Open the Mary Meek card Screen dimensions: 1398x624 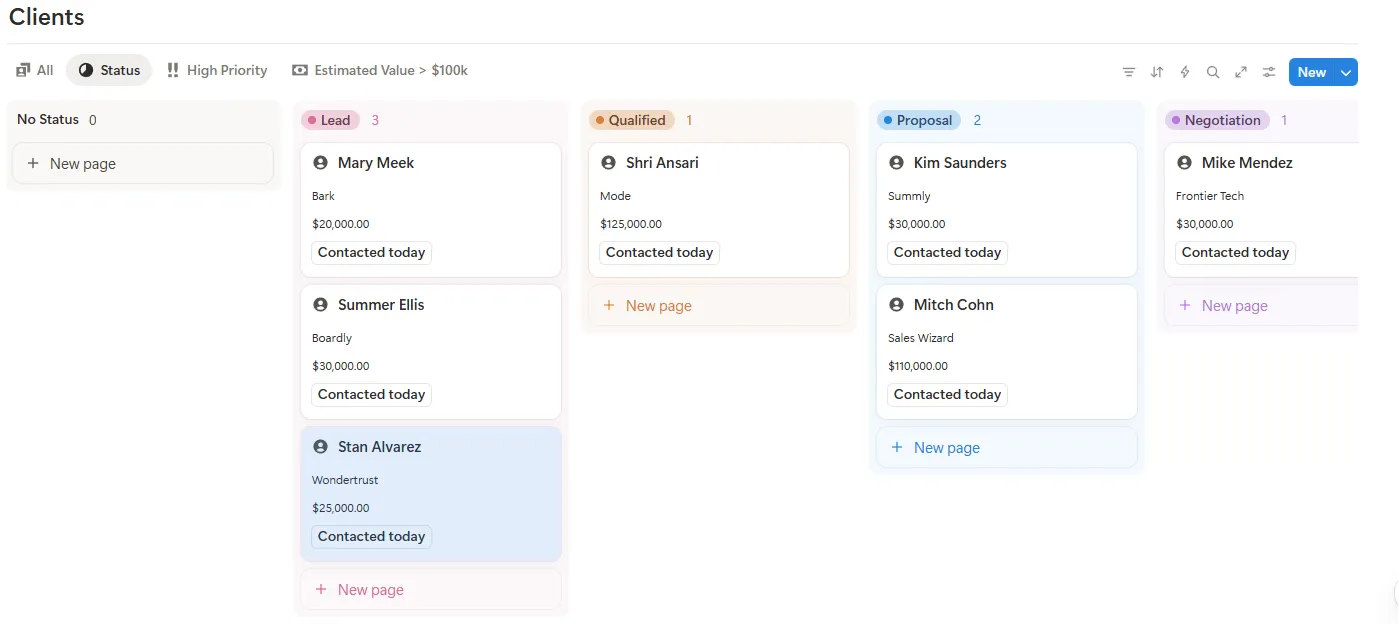[x=431, y=210]
